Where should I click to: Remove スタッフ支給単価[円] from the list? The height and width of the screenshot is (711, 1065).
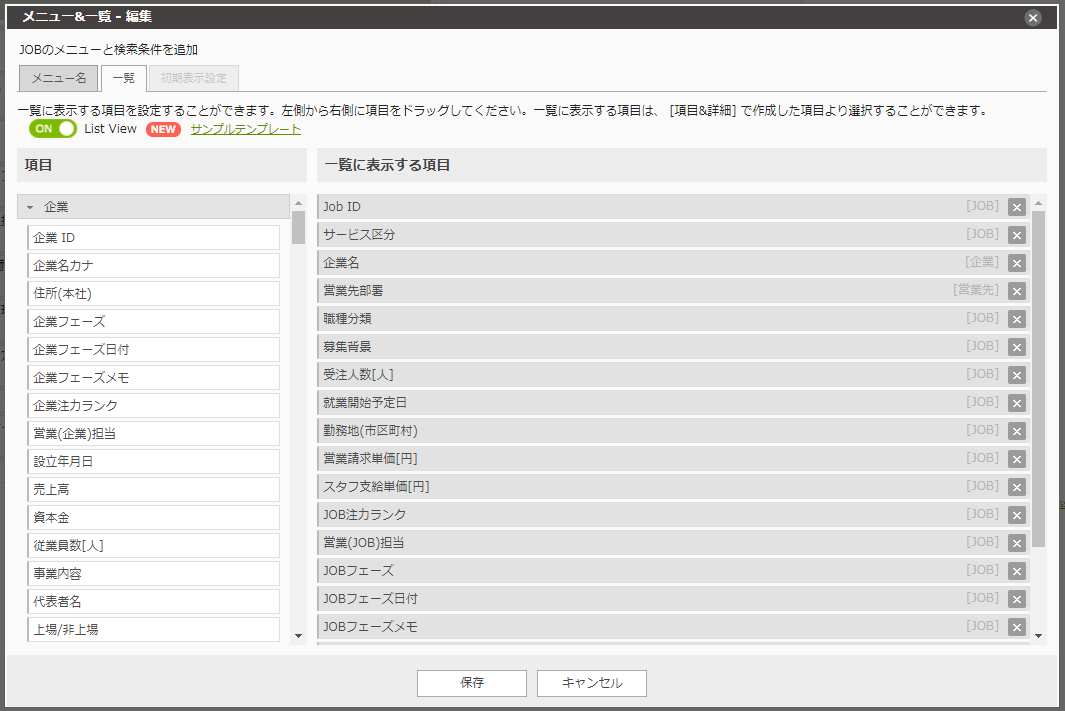click(x=1017, y=487)
